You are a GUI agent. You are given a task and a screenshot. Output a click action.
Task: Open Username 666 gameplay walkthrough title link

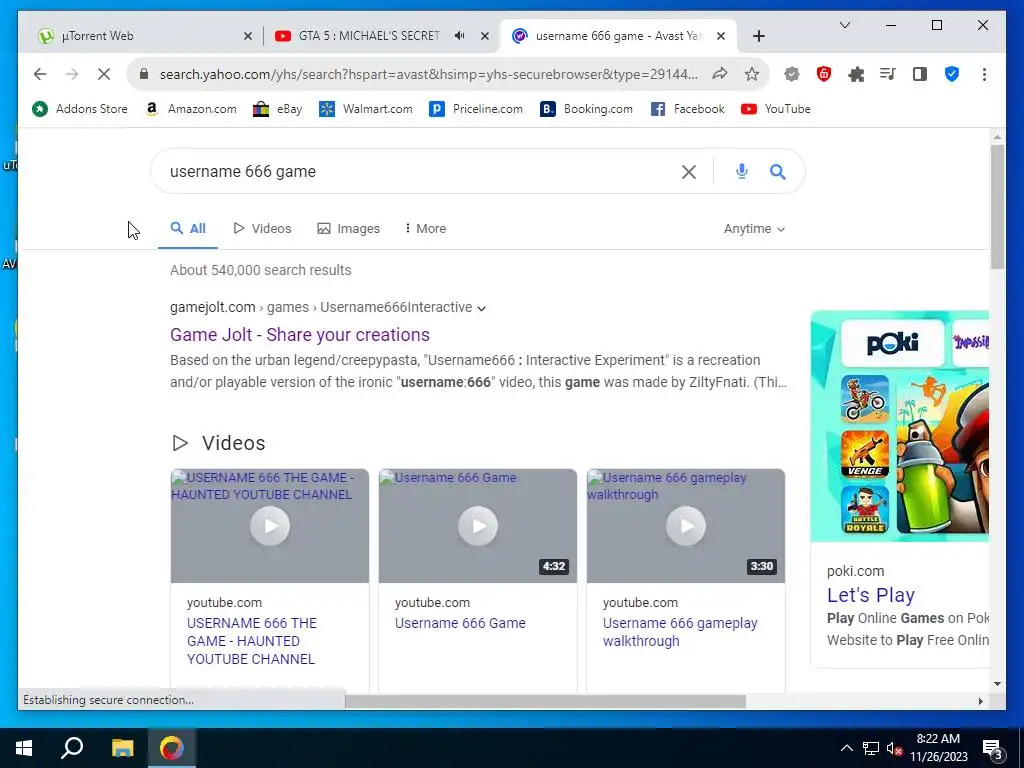pos(680,632)
